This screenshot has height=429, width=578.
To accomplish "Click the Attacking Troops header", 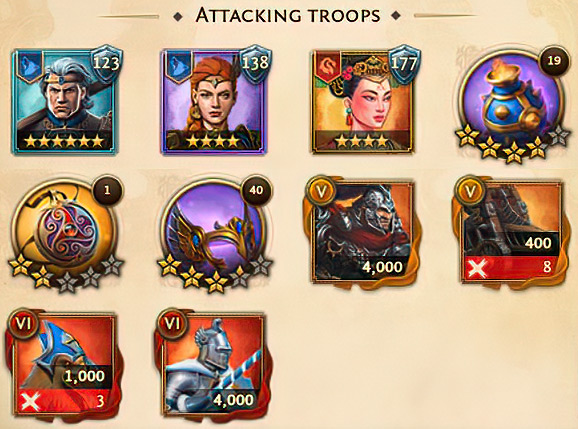I will click(288, 15).
